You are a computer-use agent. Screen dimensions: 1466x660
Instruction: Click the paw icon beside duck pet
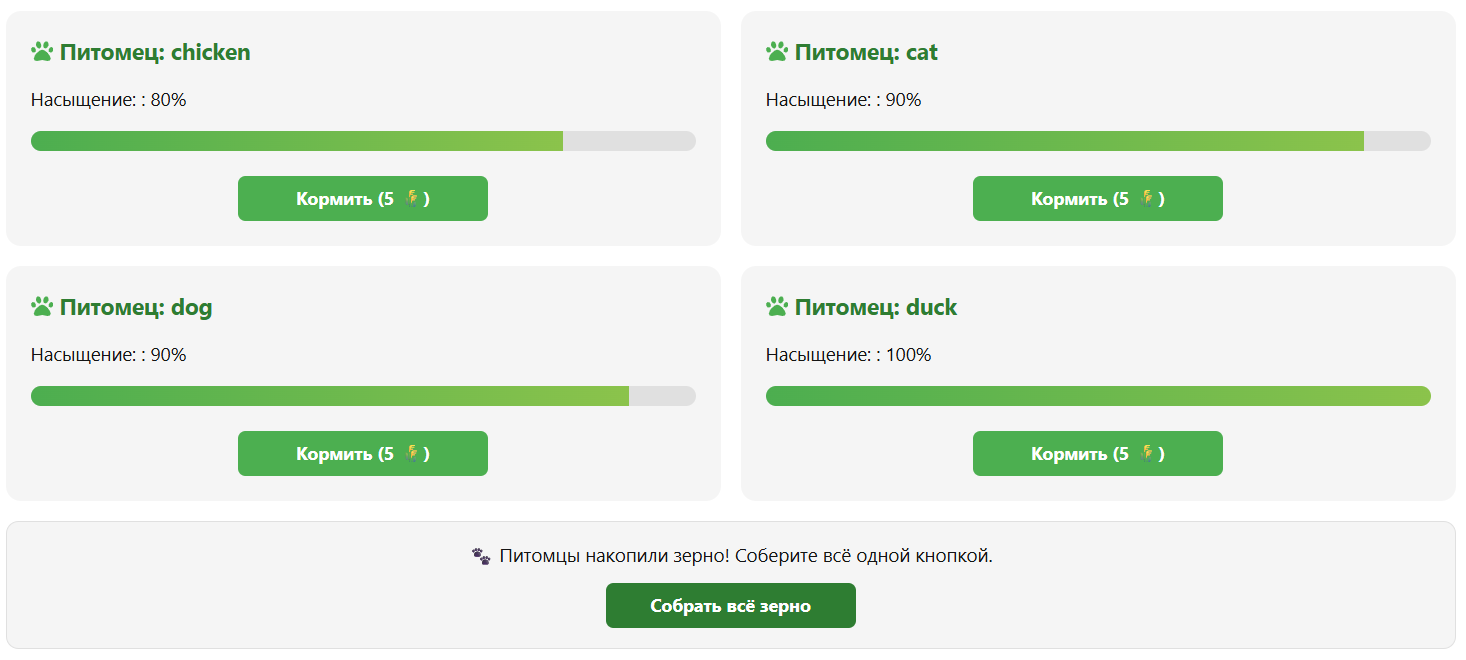777,307
